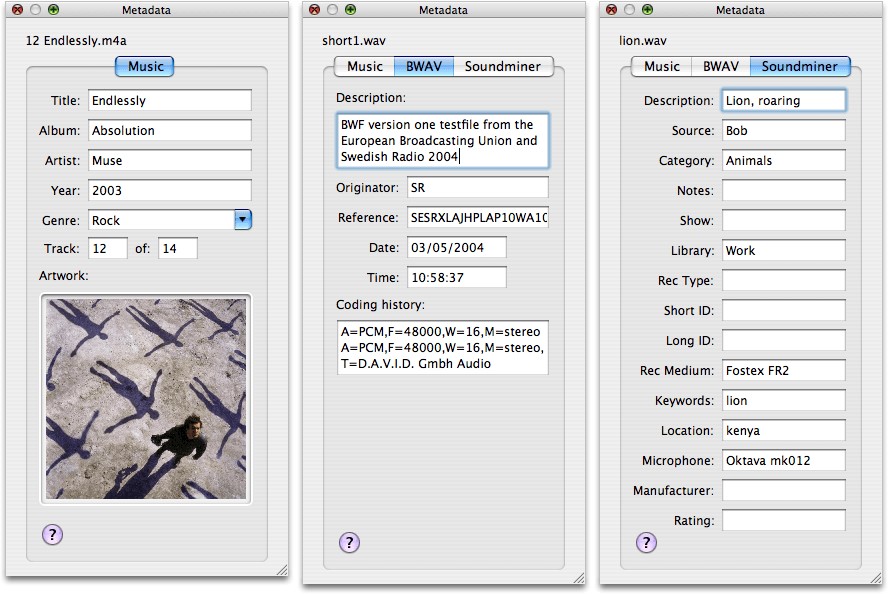
Task: Open the Genre dropdown arrow
Action: pos(243,220)
